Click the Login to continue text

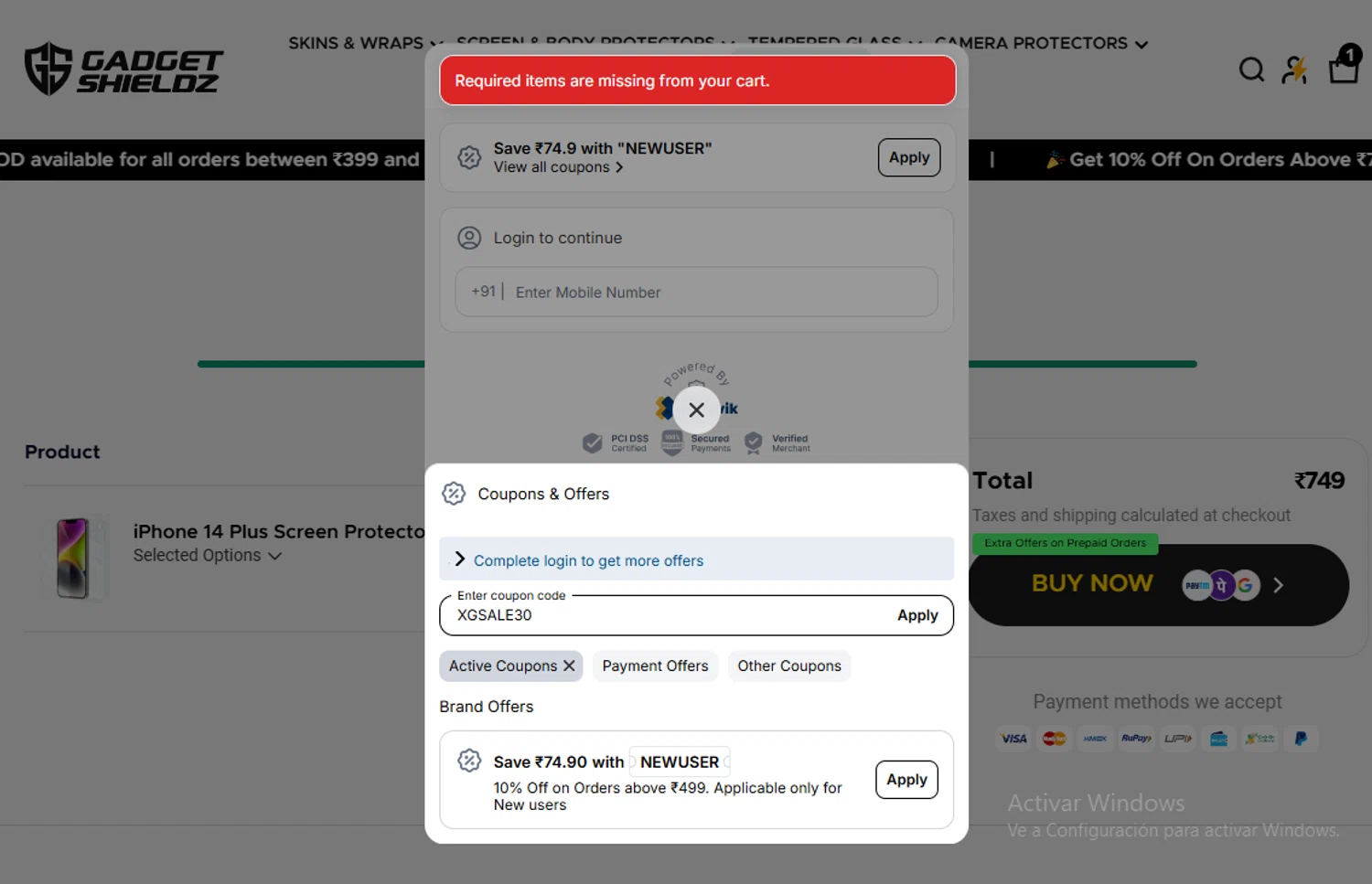557,238
